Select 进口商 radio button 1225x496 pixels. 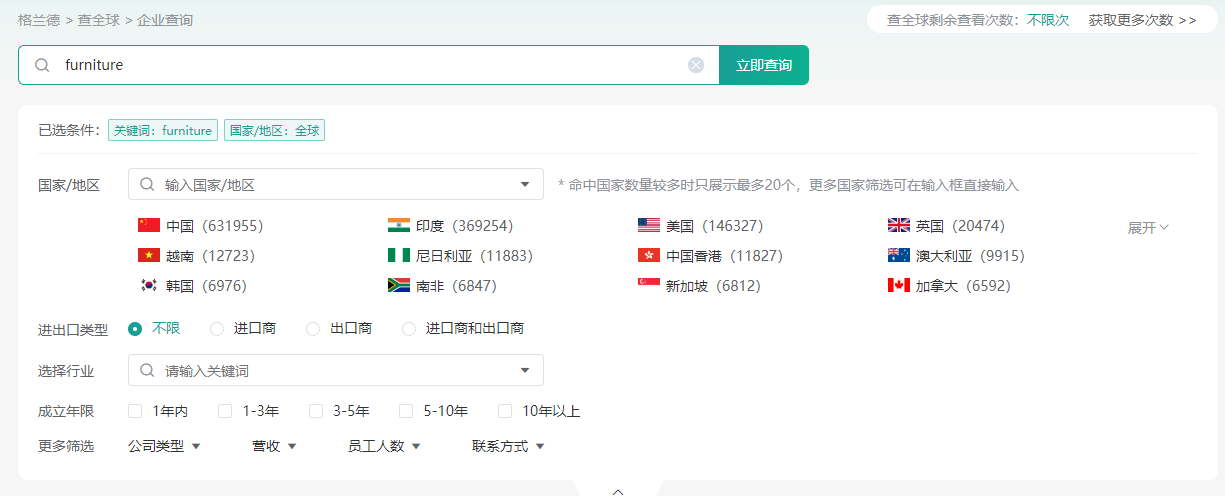click(x=217, y=328)
